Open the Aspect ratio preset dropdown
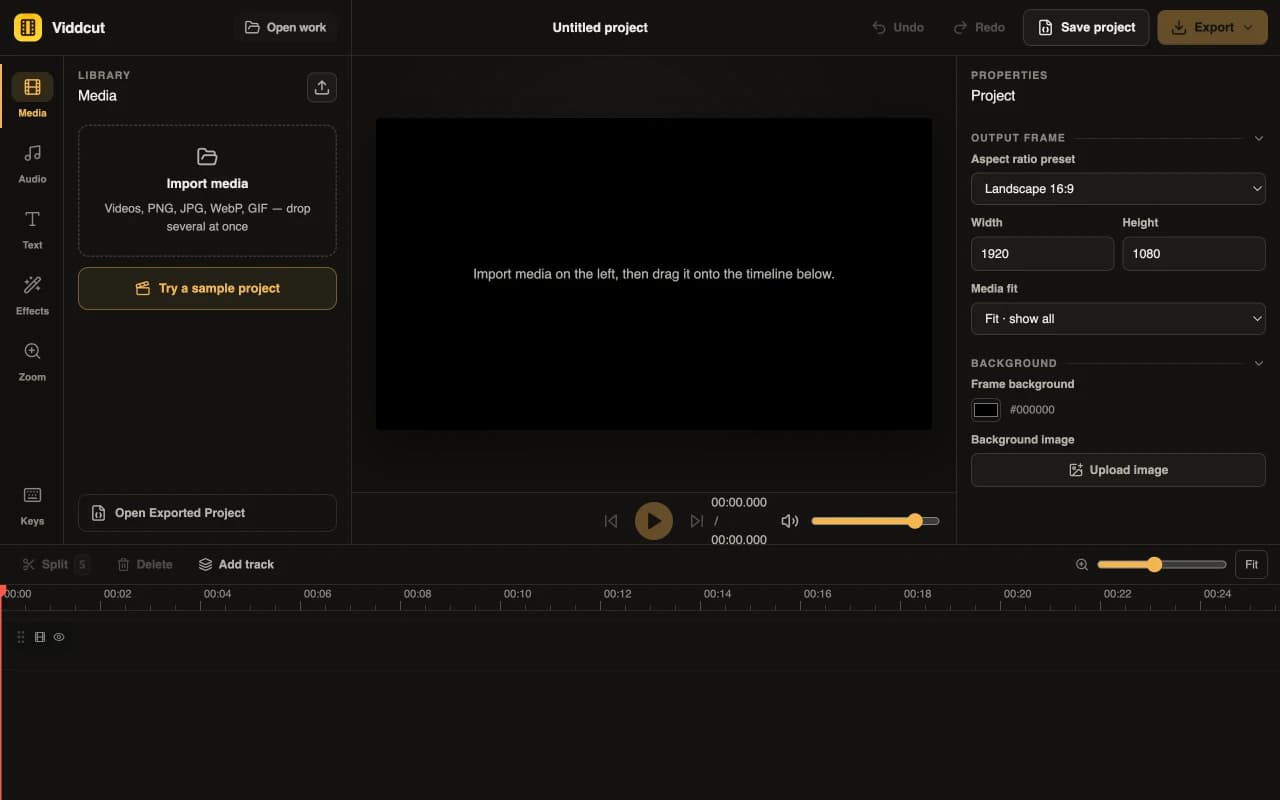The width and height of the screenshot is (1280, 800). pos(1118,188)
